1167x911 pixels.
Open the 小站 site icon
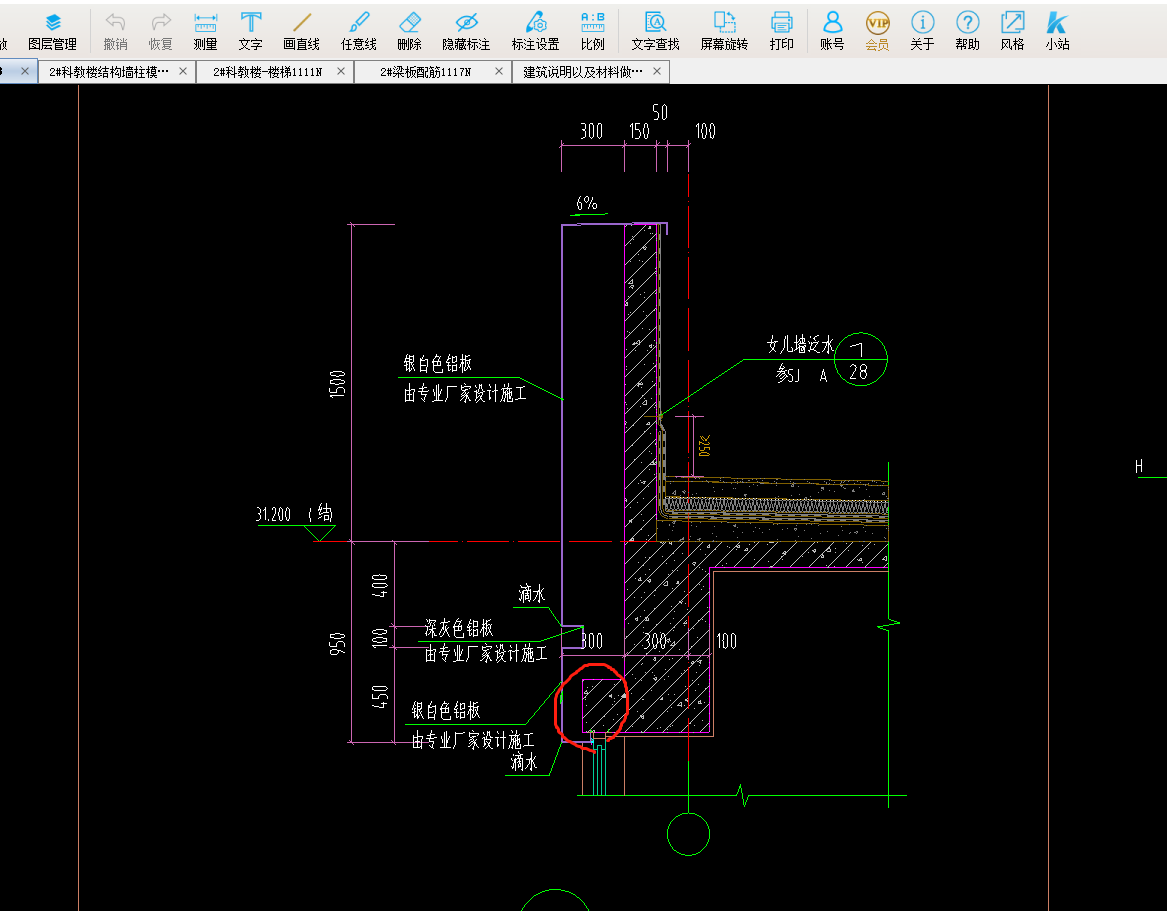1058,31
